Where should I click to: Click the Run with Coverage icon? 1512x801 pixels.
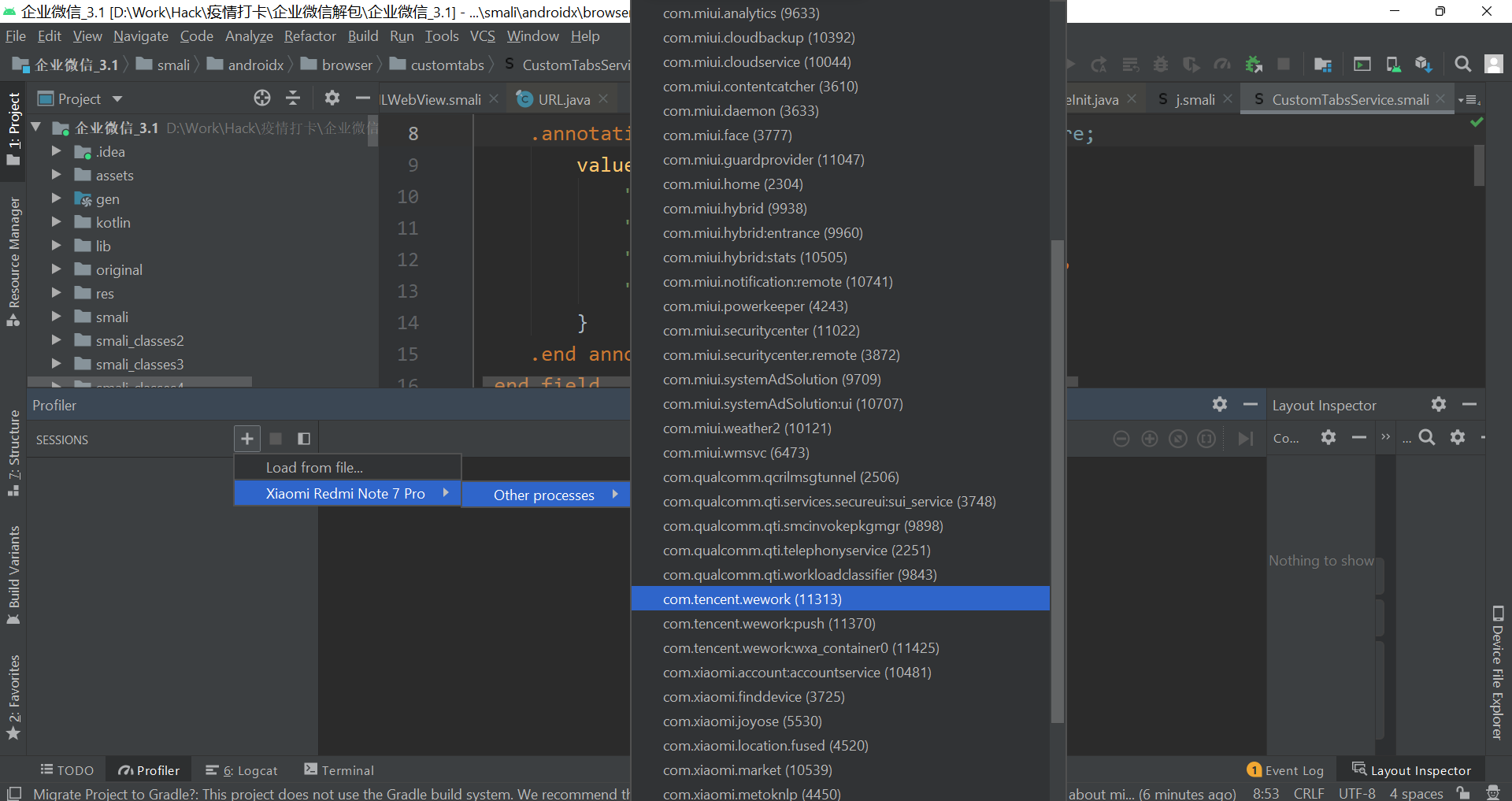point(1191,65)
